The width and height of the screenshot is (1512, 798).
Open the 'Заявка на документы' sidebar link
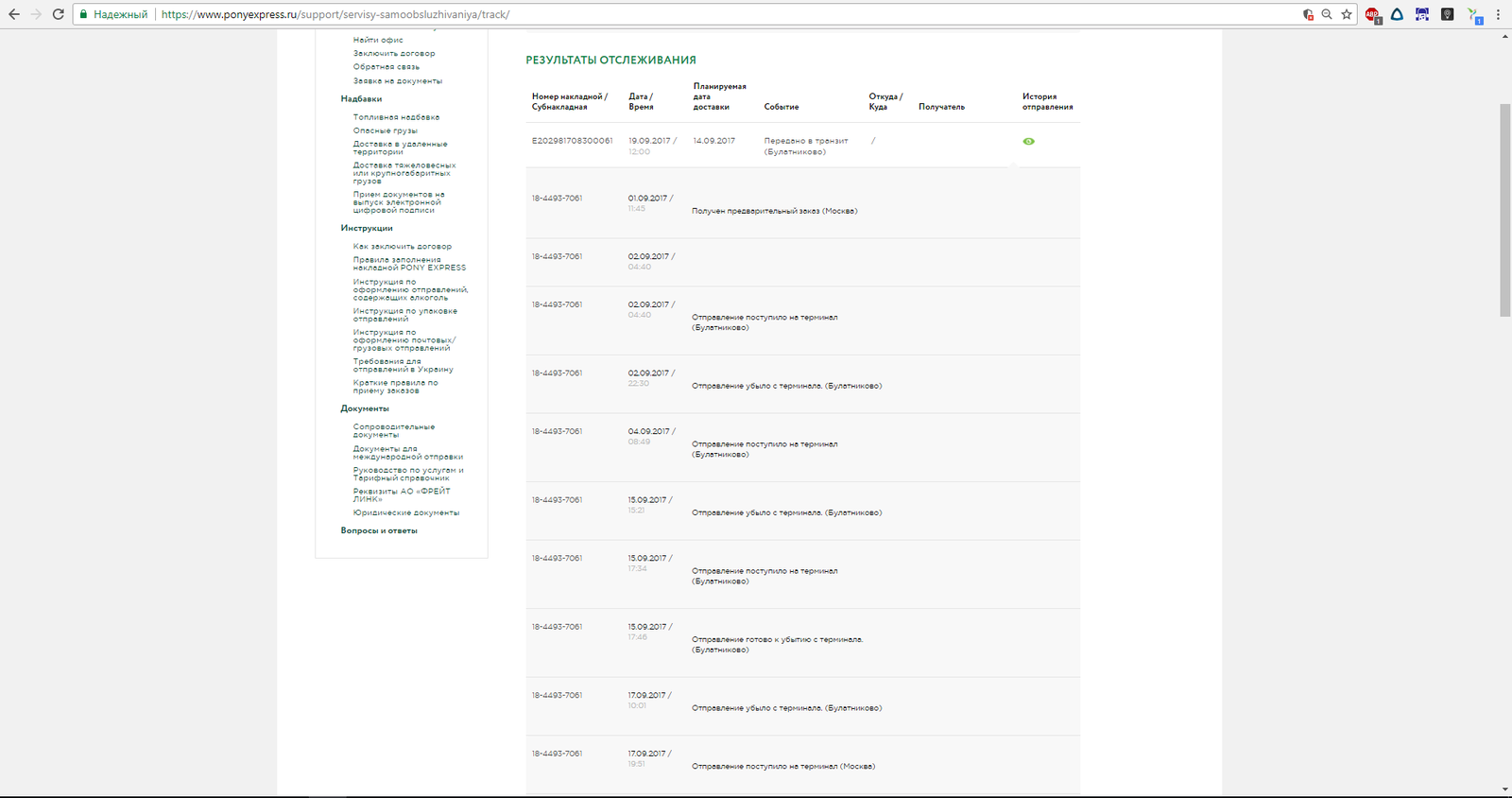click(398, 80)
